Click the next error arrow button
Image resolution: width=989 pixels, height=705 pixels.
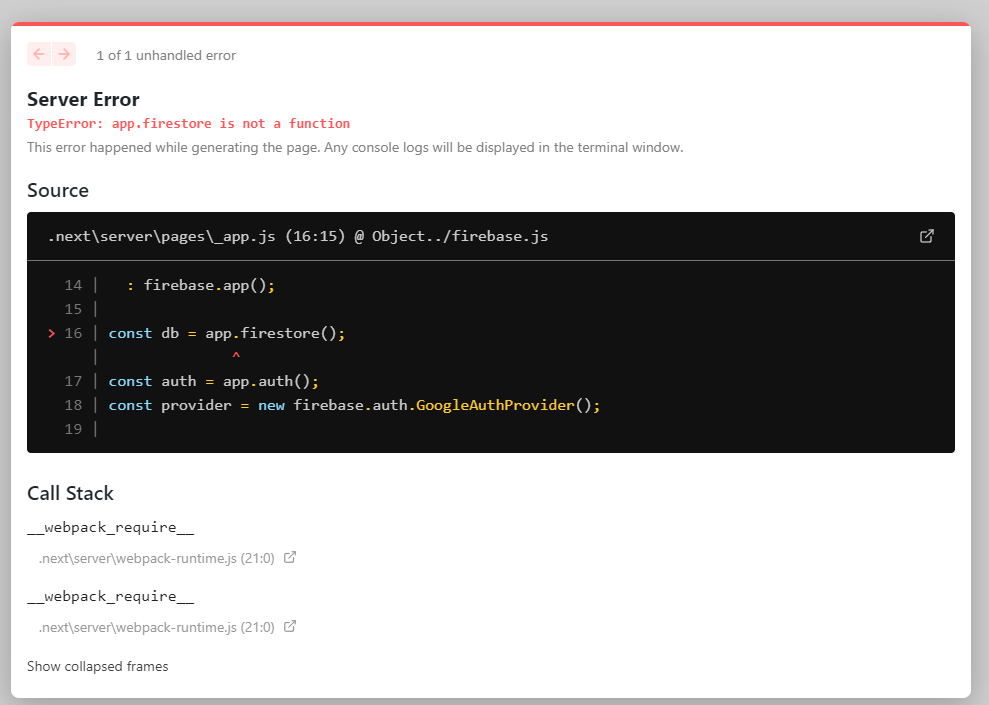64,55
